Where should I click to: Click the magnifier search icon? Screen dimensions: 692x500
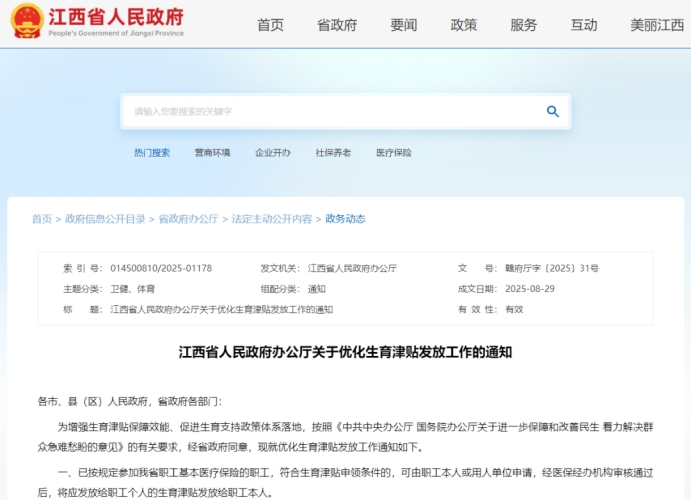pos(552,112)
